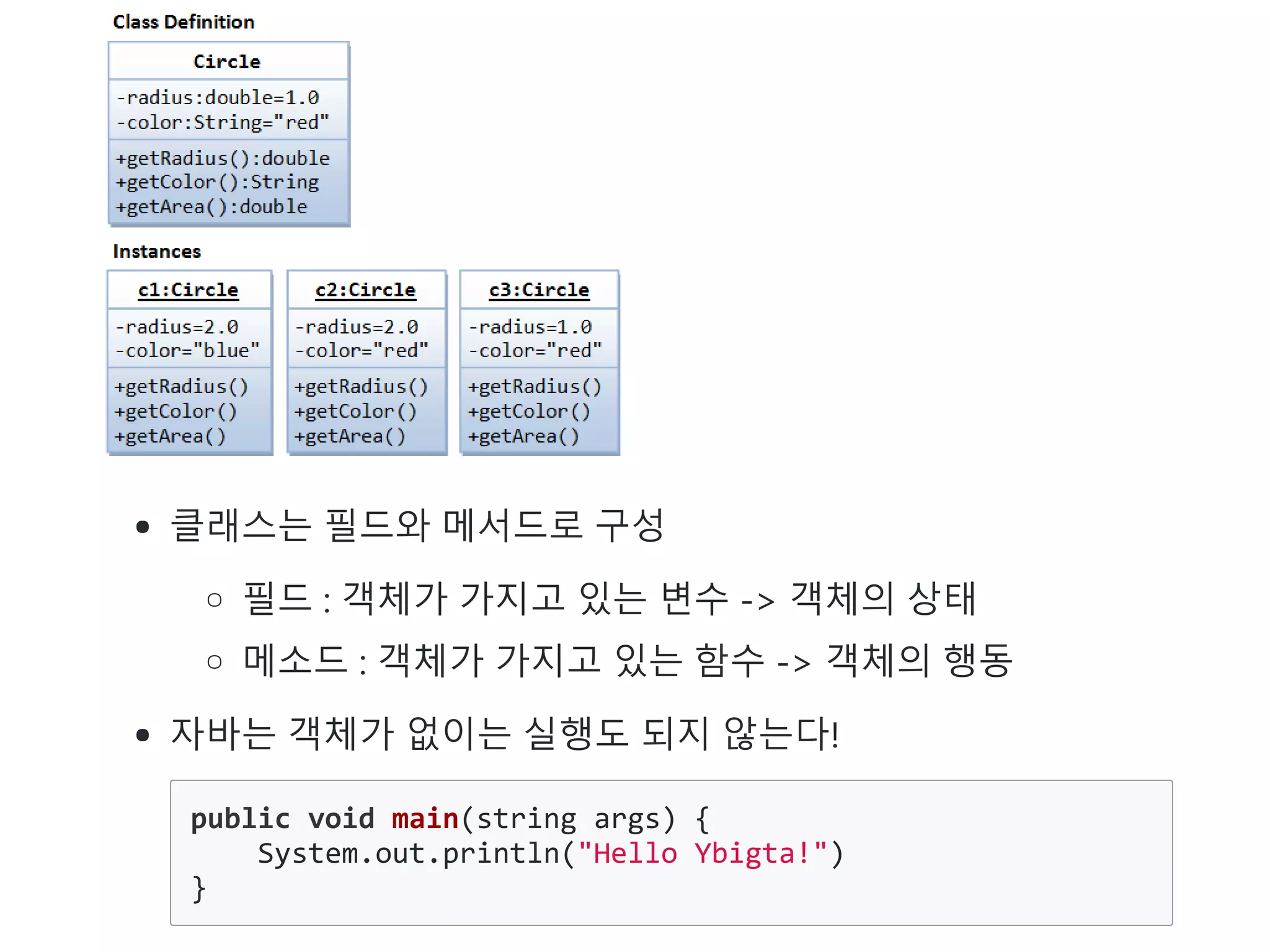1270x952 pixels.
Task: Click '+getRadius()' in c2 box
Action: [362, 387]
